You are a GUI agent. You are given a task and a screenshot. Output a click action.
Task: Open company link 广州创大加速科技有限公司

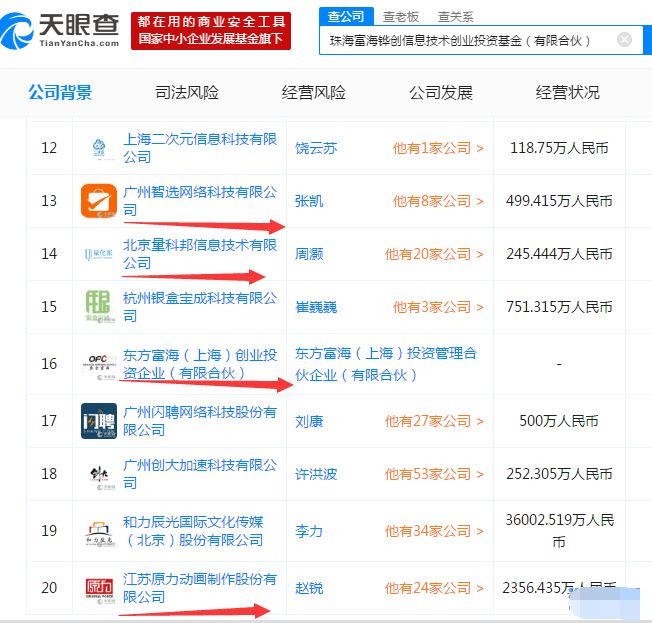tap(200, 474)
